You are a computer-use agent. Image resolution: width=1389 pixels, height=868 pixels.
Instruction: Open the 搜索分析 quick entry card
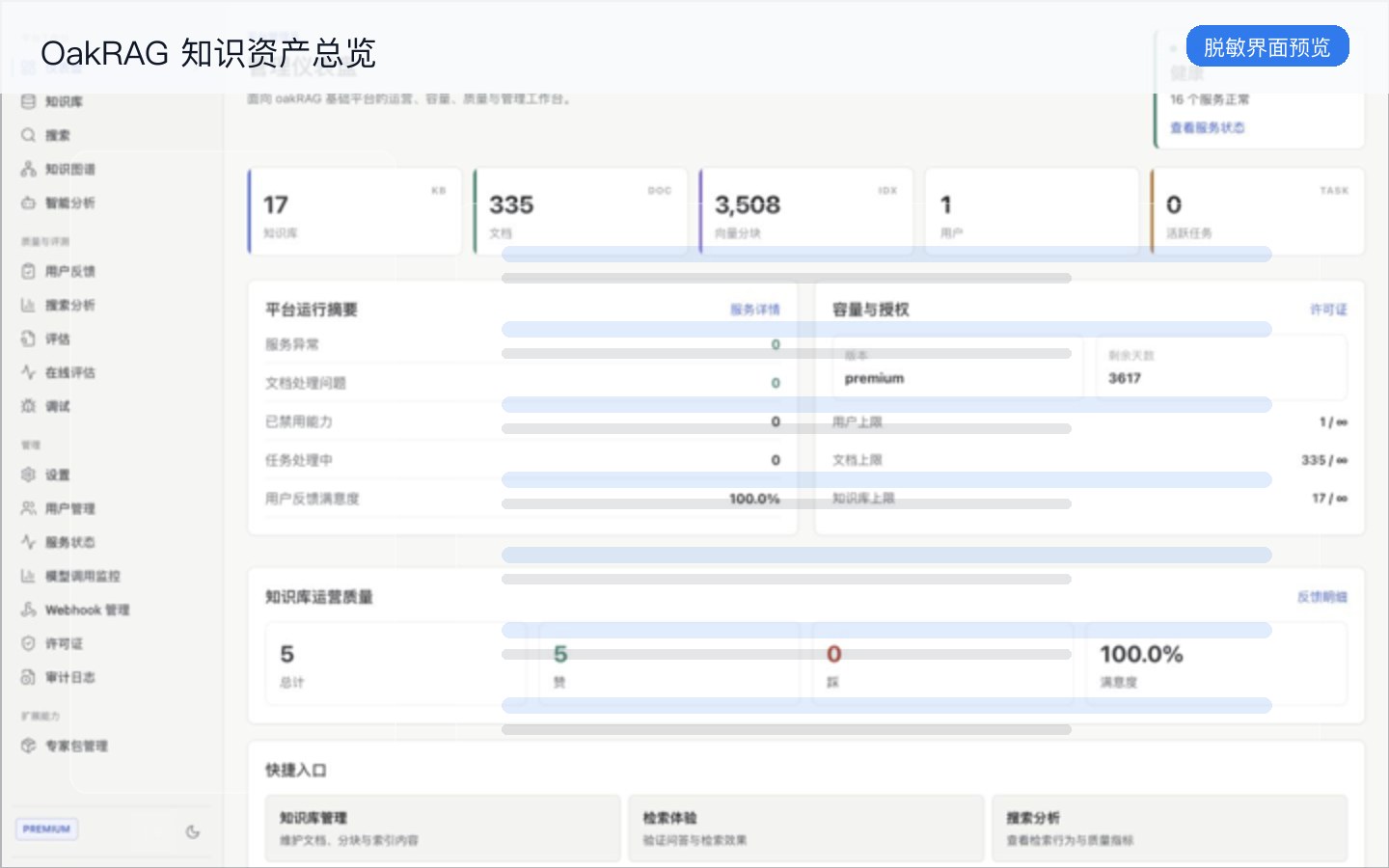coord(1170,828)
